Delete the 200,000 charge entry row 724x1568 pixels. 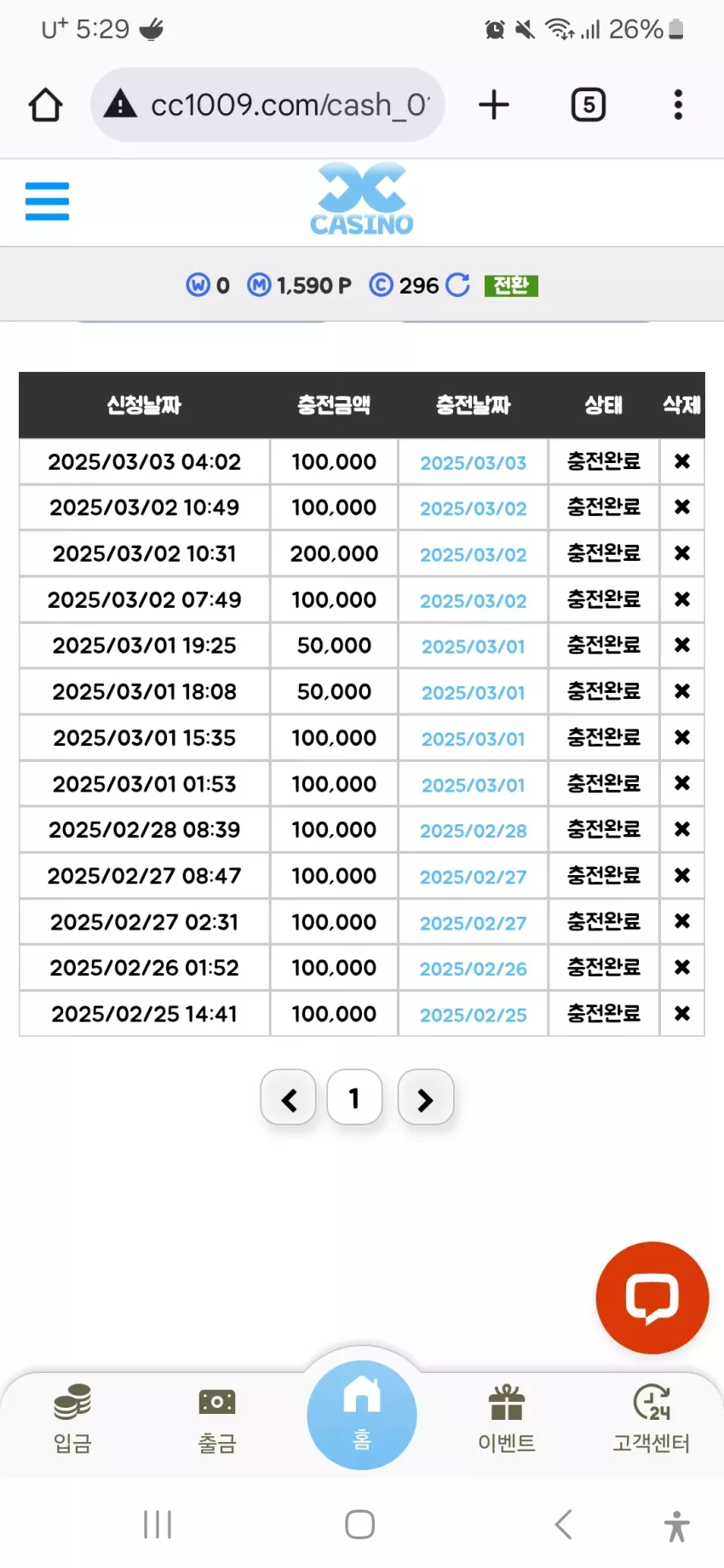click(682, 553)
